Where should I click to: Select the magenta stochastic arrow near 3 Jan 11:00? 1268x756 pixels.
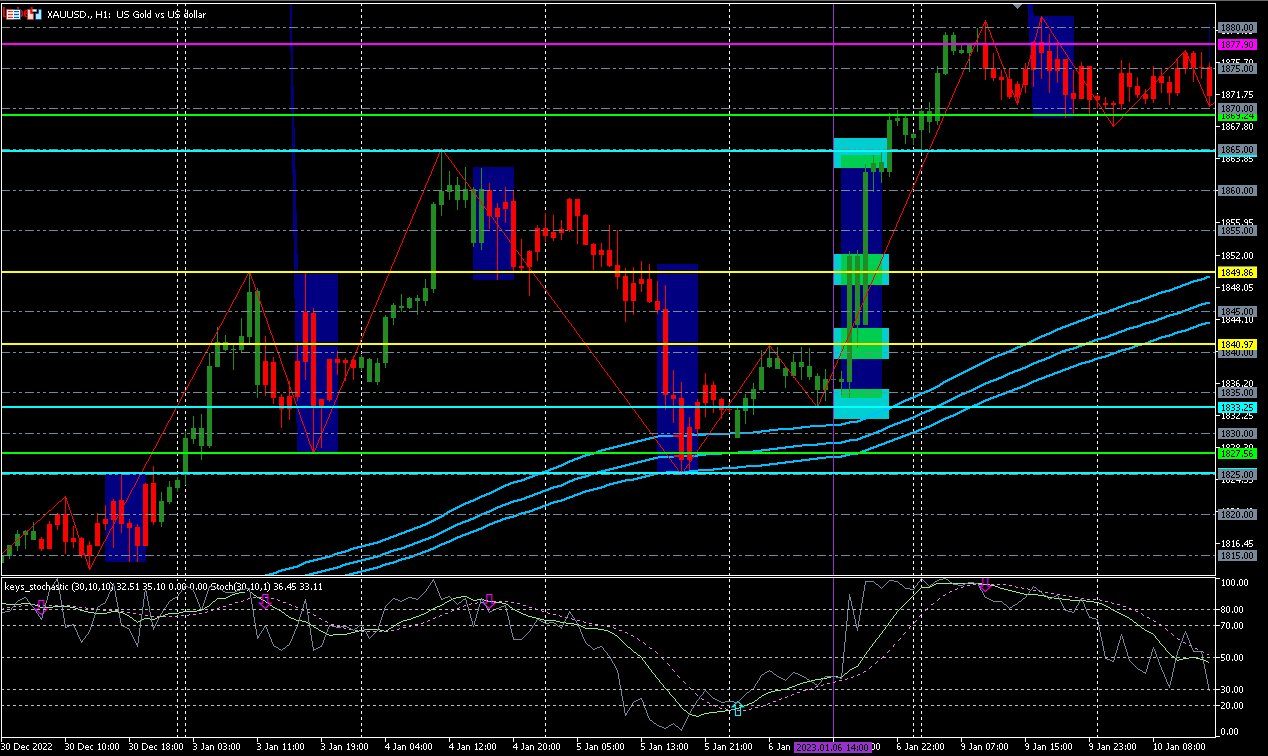coord(265,600)
